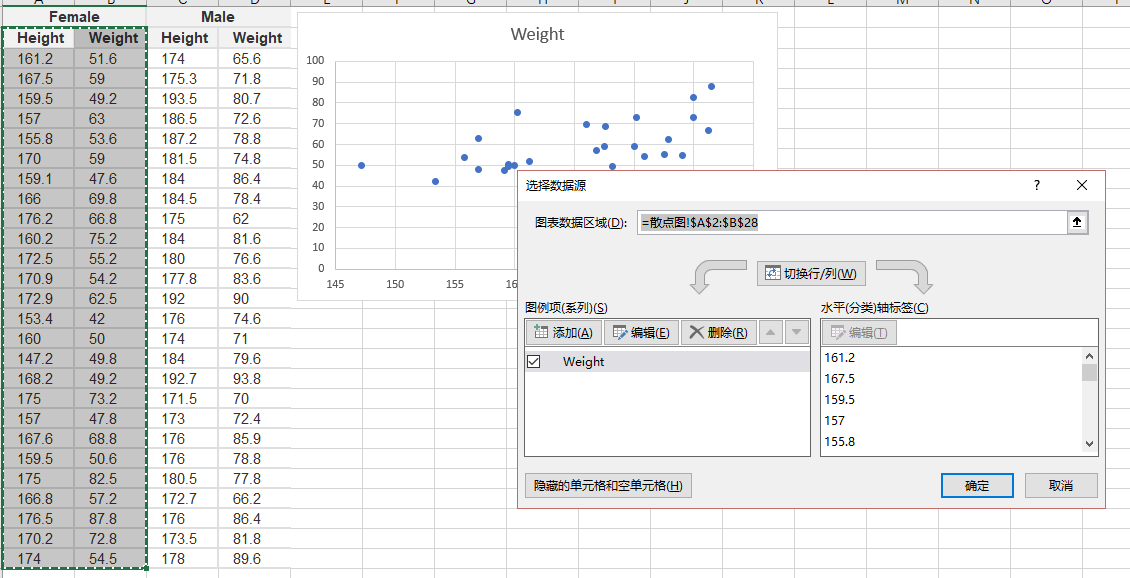The width and height of the screenshot is (1130, 578).
Task: Cancel with the 取消 button
Action: pyautogui.click(x=1061, y=486)
